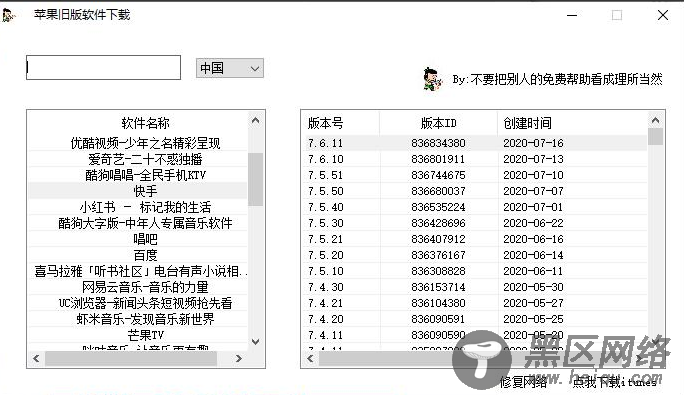This screenshot has width=684, height=395.
Task: Click version ID 836153714
Action: 438,287
